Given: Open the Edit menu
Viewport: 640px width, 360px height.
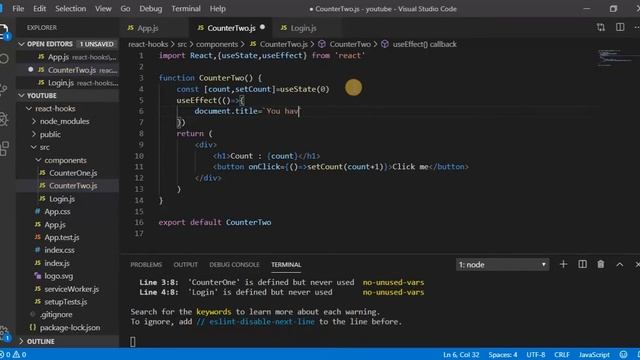Looking at the screenshot, I should [40, 9].
